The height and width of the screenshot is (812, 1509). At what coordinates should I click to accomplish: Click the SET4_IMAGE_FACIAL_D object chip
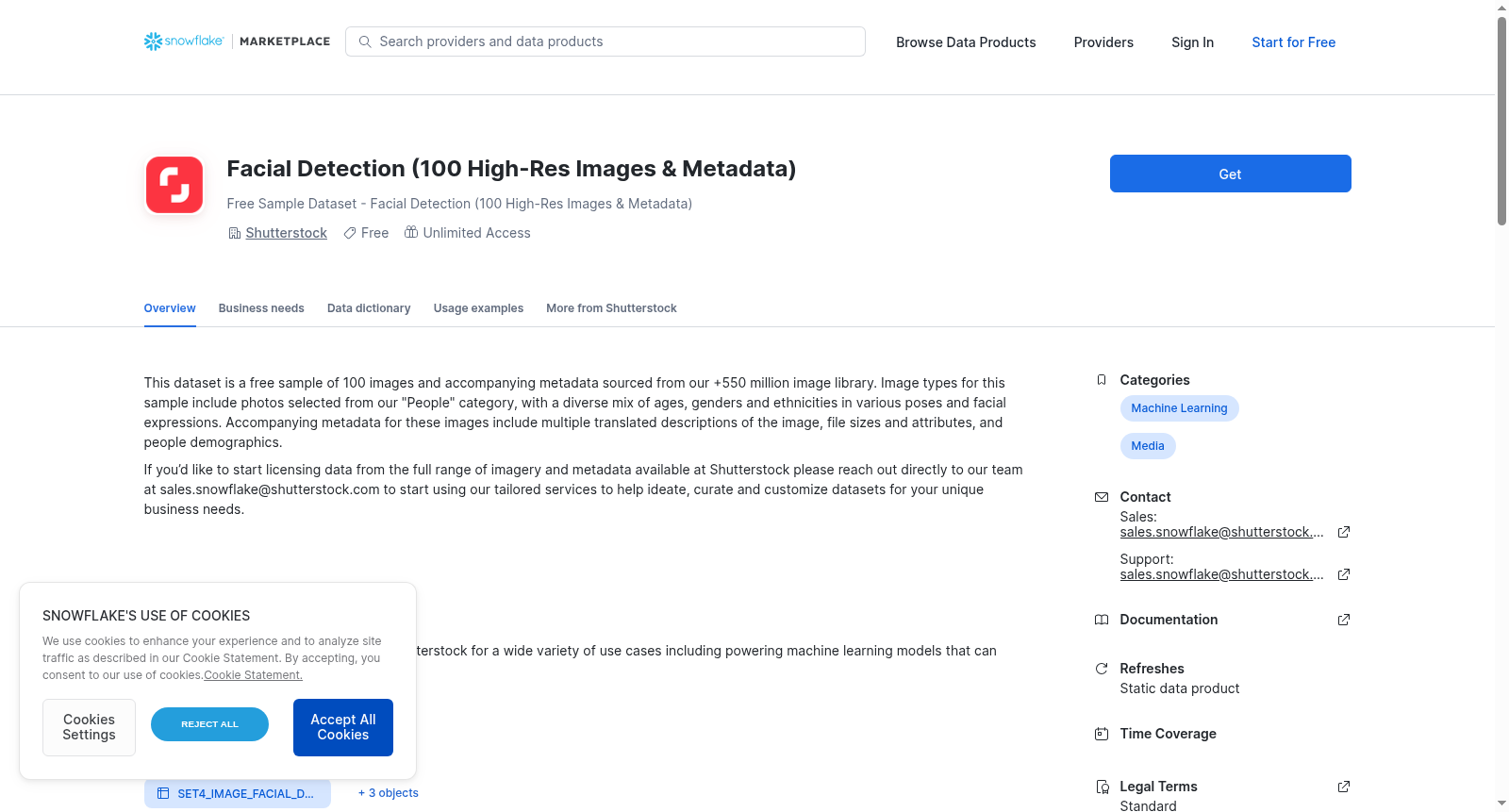coord(238,793)
